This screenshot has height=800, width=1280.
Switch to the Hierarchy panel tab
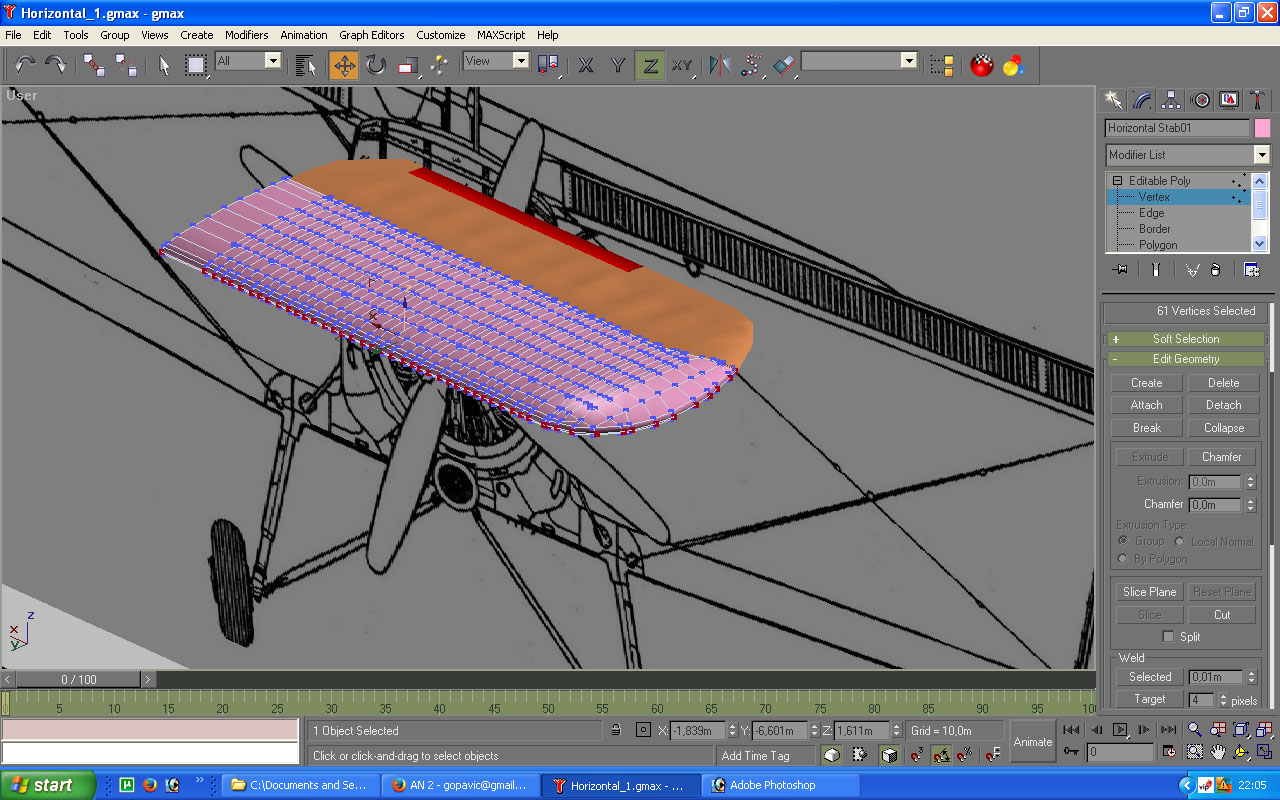point(1171,99)
